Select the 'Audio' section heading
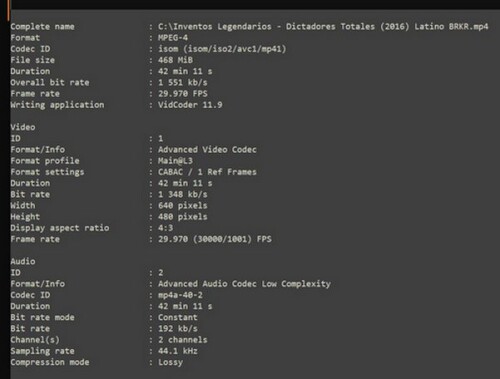This screenshot has height=379, width=500. (x=23, y=261)
